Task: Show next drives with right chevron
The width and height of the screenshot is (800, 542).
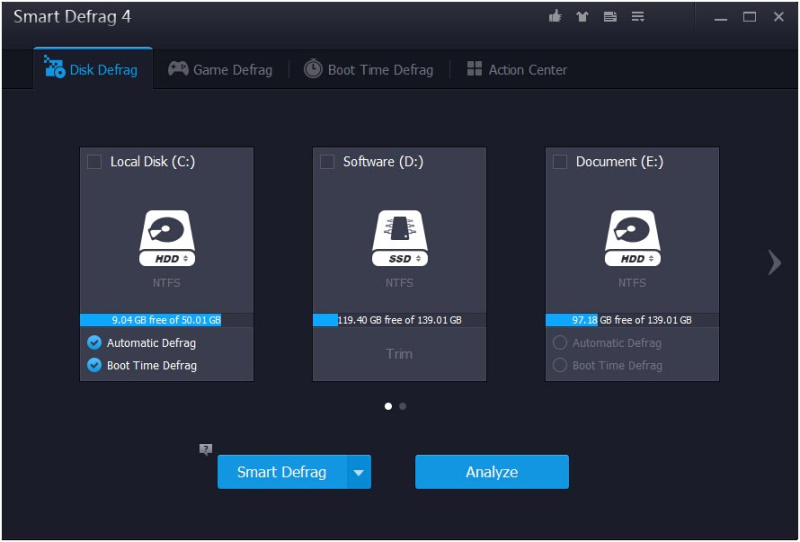Action: [774, 263]
